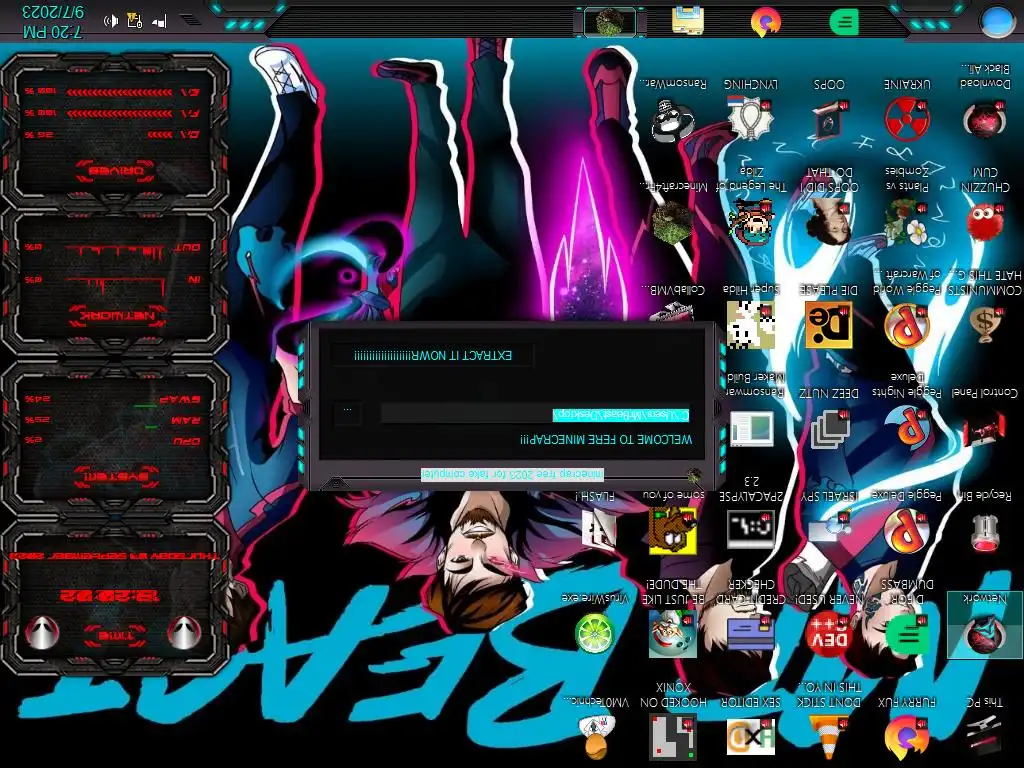This screenshot has width=1024, height=768.
Task: Launch the Peggle Deluxe shortcut
Action: (907, 531)
